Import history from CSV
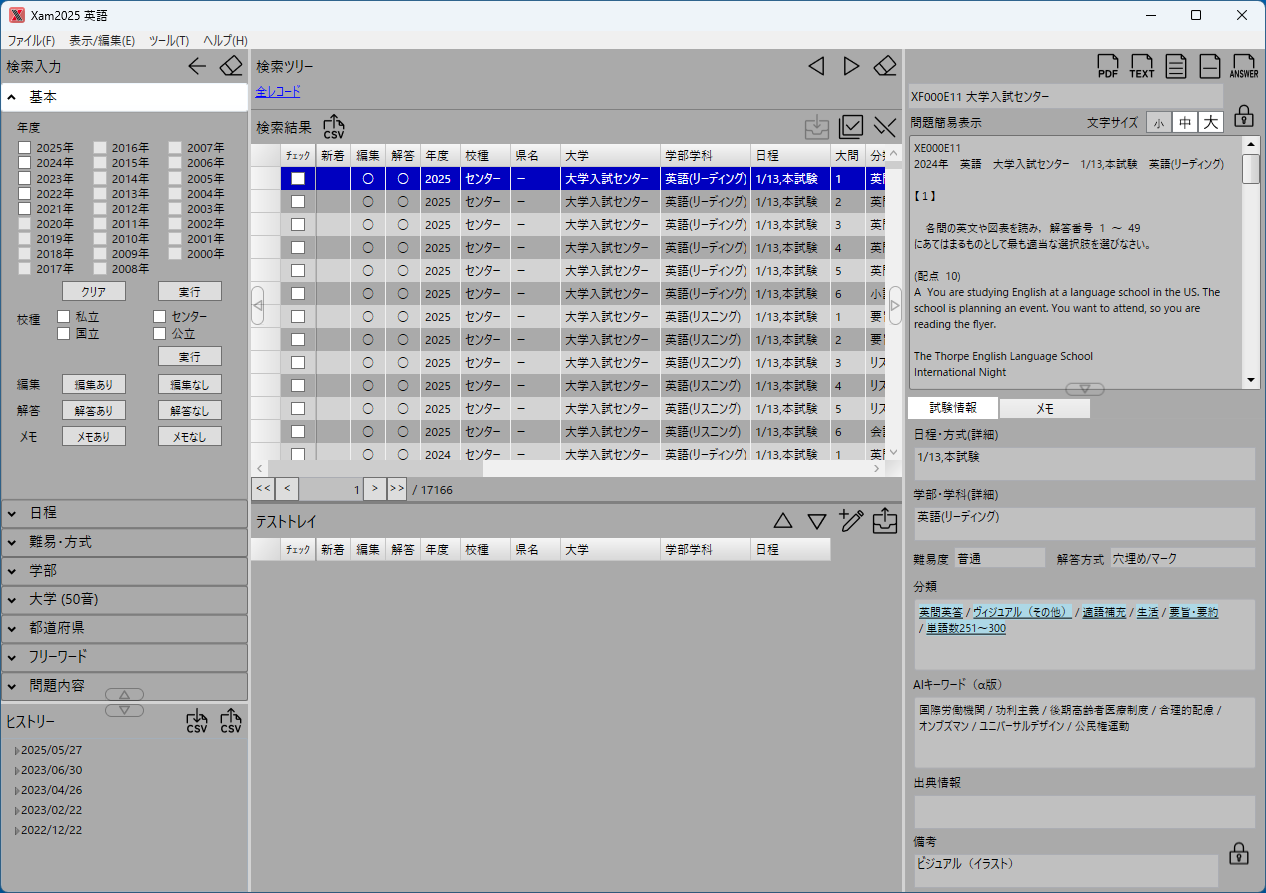1266x893 pixels. pyautogui.click(x=197, y=721)
